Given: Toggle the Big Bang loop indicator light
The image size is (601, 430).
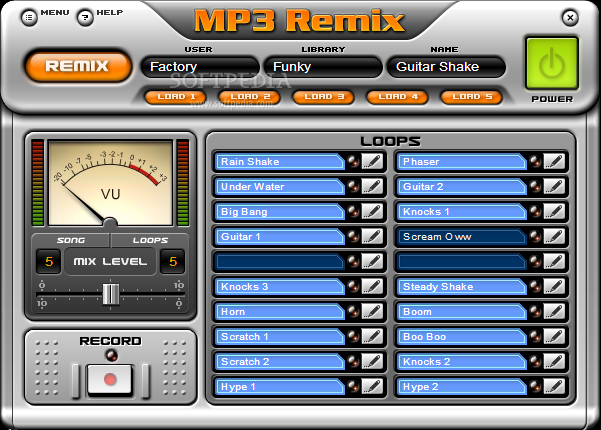Looking at the screenshot, I should (353, 212).
